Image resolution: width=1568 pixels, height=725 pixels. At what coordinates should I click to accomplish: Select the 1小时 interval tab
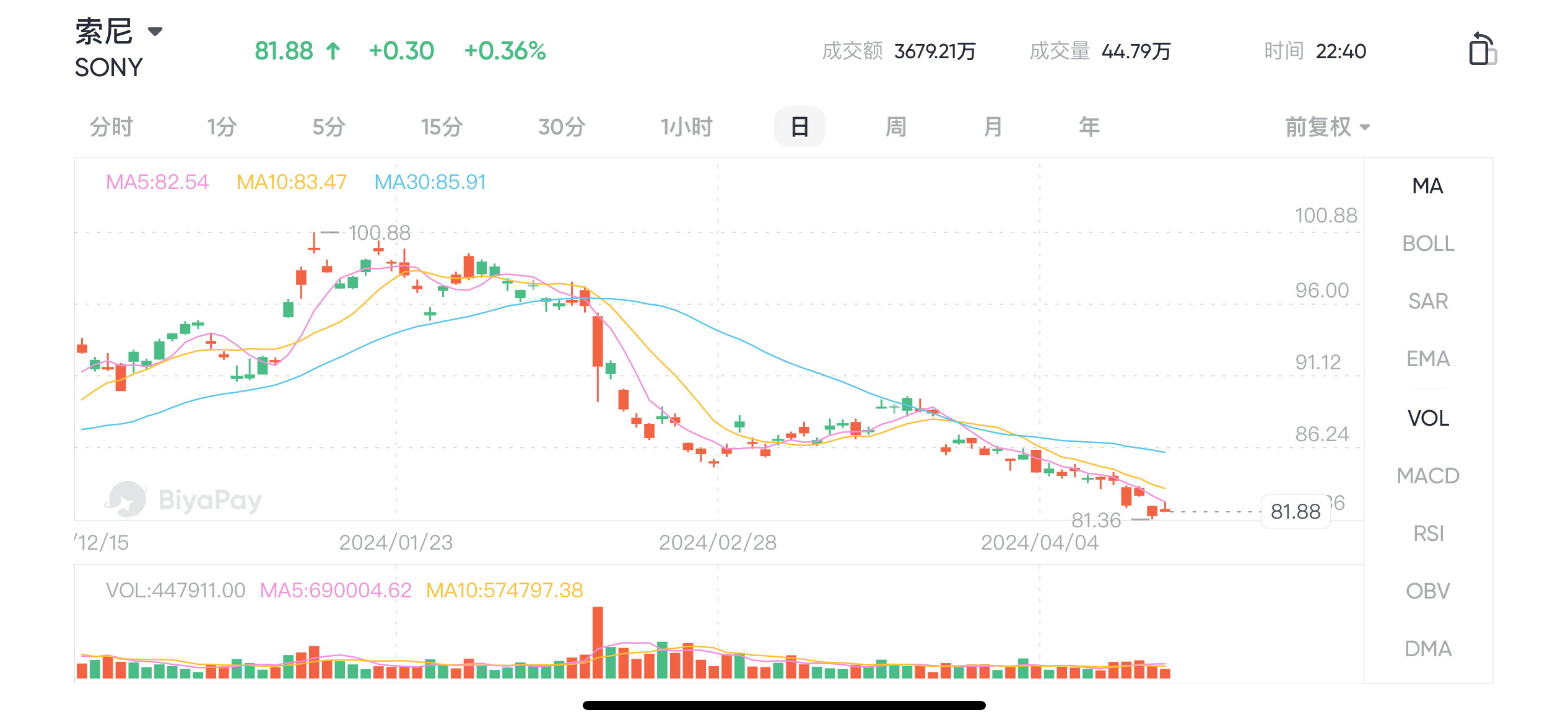[x=686, y=127]
